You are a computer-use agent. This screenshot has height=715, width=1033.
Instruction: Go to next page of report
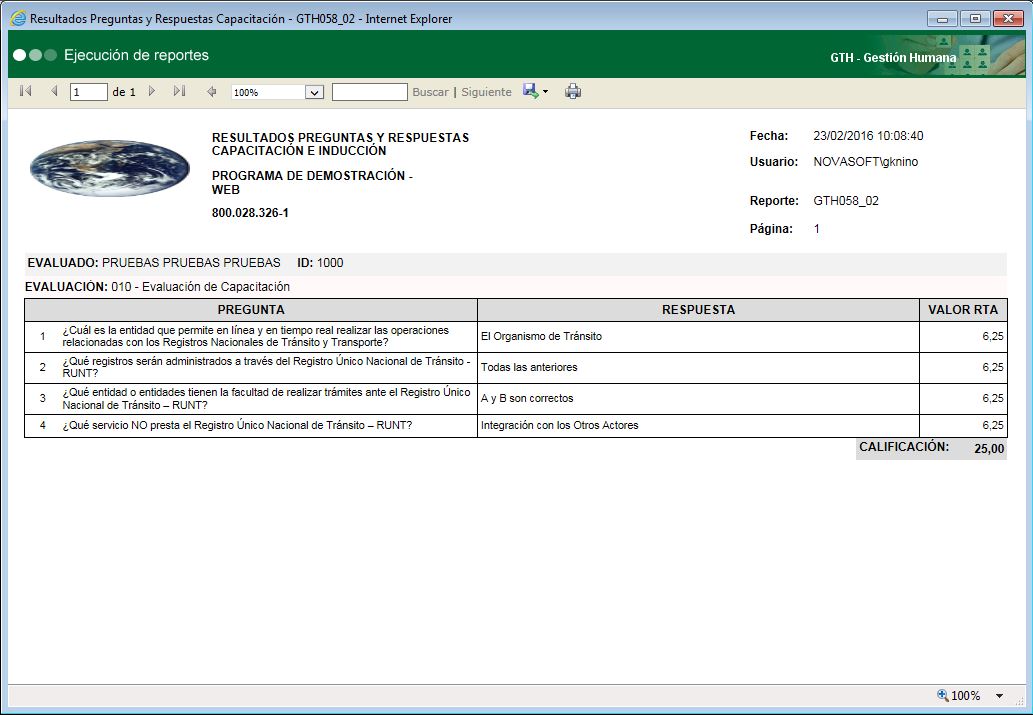[x=152, y=91]
